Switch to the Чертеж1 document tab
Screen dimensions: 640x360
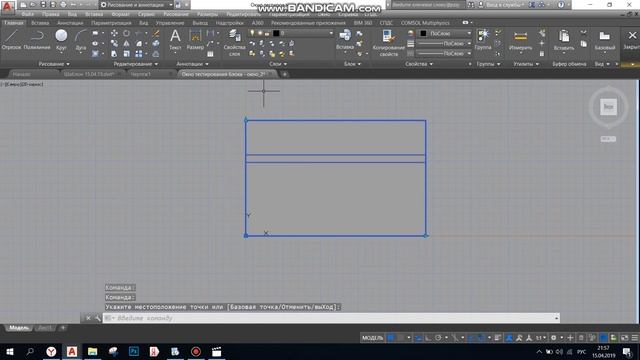click(149, 74)
